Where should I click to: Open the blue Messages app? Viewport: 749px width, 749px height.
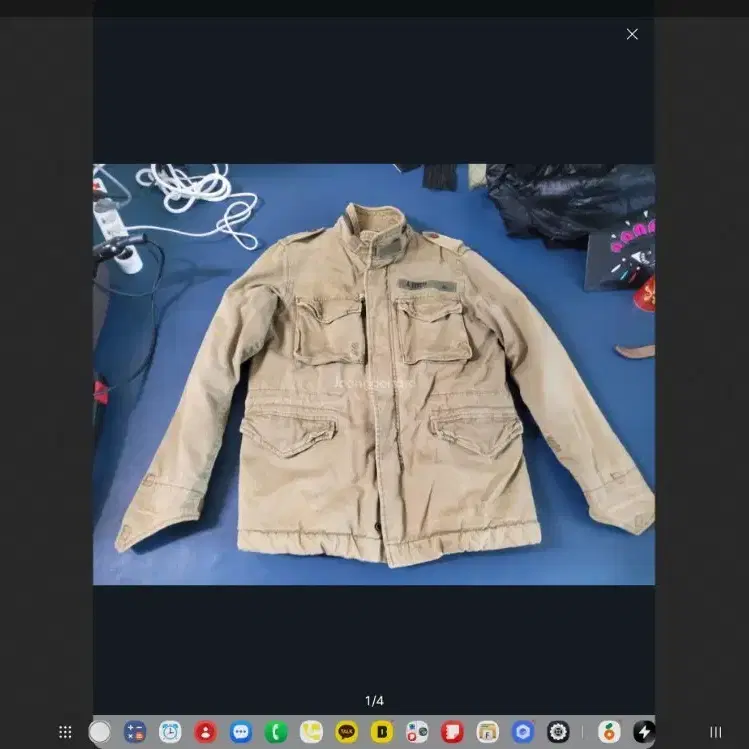pyautogui.click(x=241, y=732)
